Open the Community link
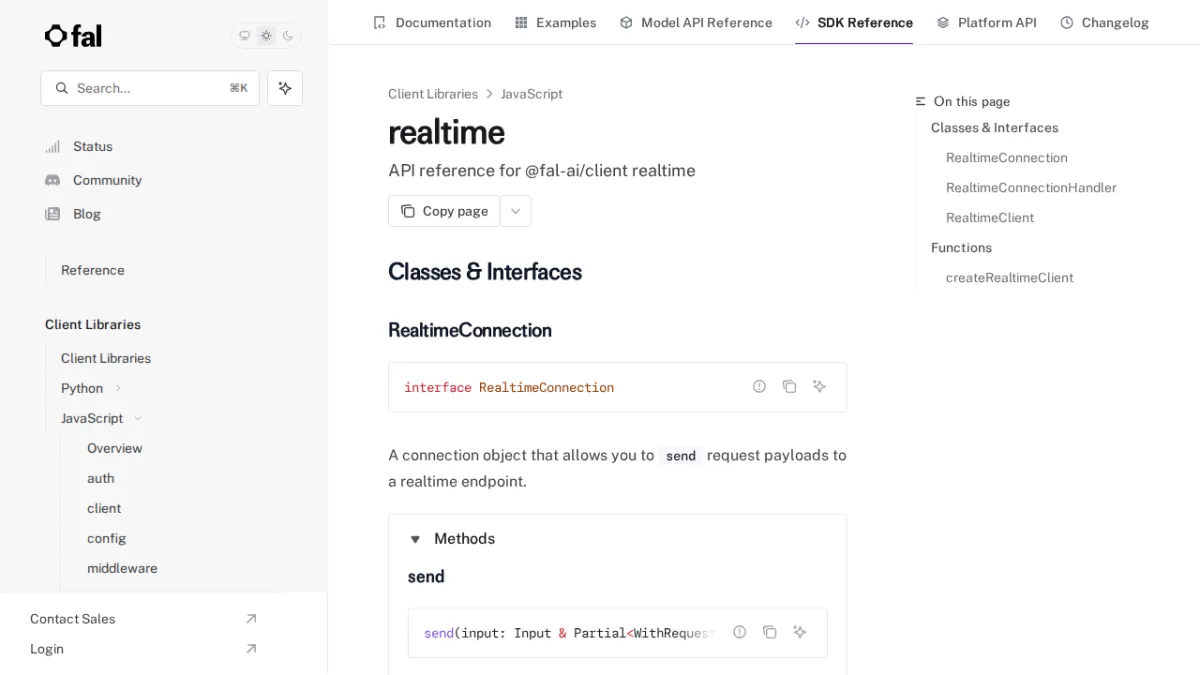Image resolution: width=1200 pixels, height=675 pixels. [107, 180]
